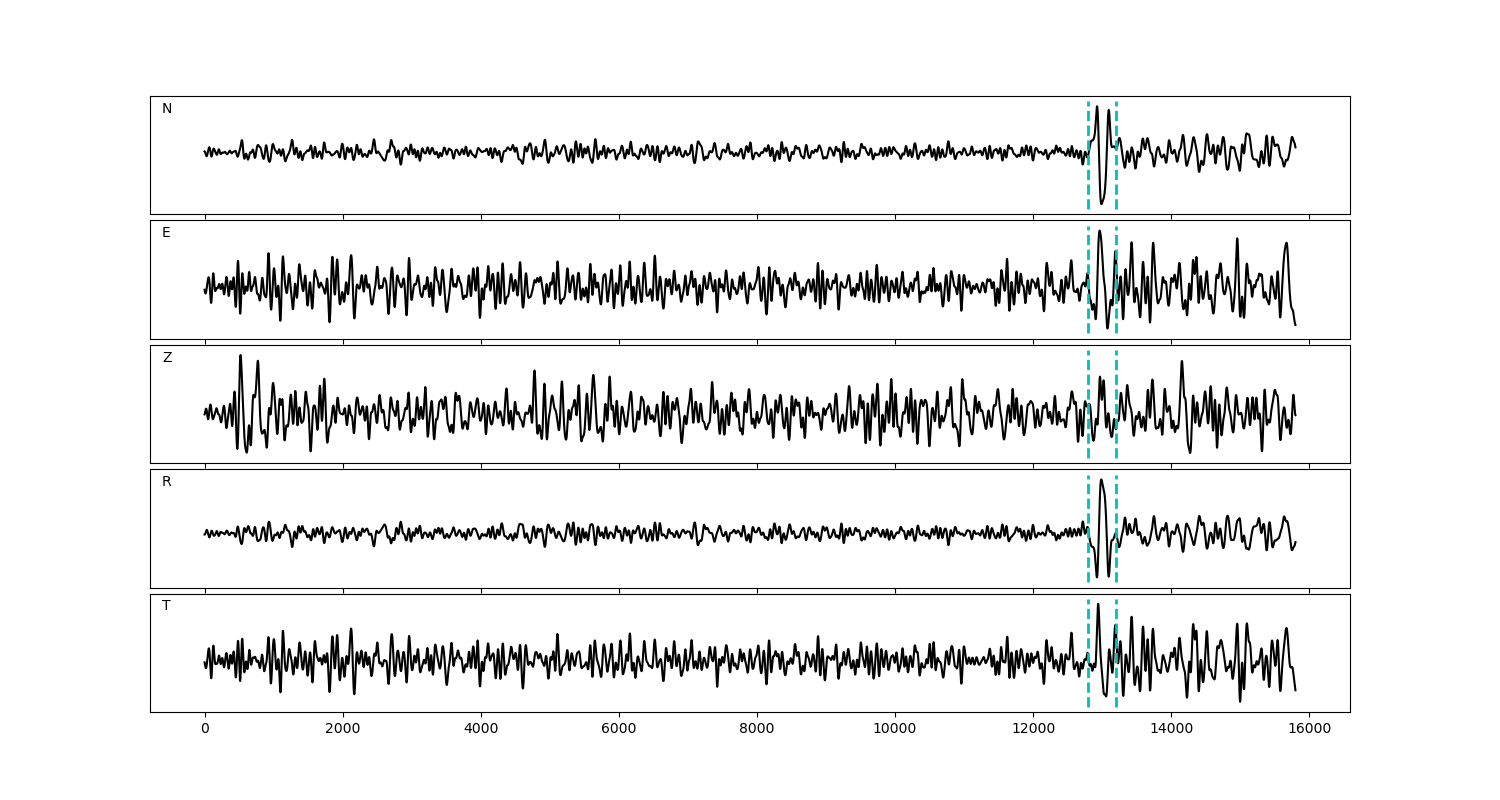This screenshot has height=800, width=1500.
Task: Click the 0 tick label on x-axis
Action: [205, 730]
